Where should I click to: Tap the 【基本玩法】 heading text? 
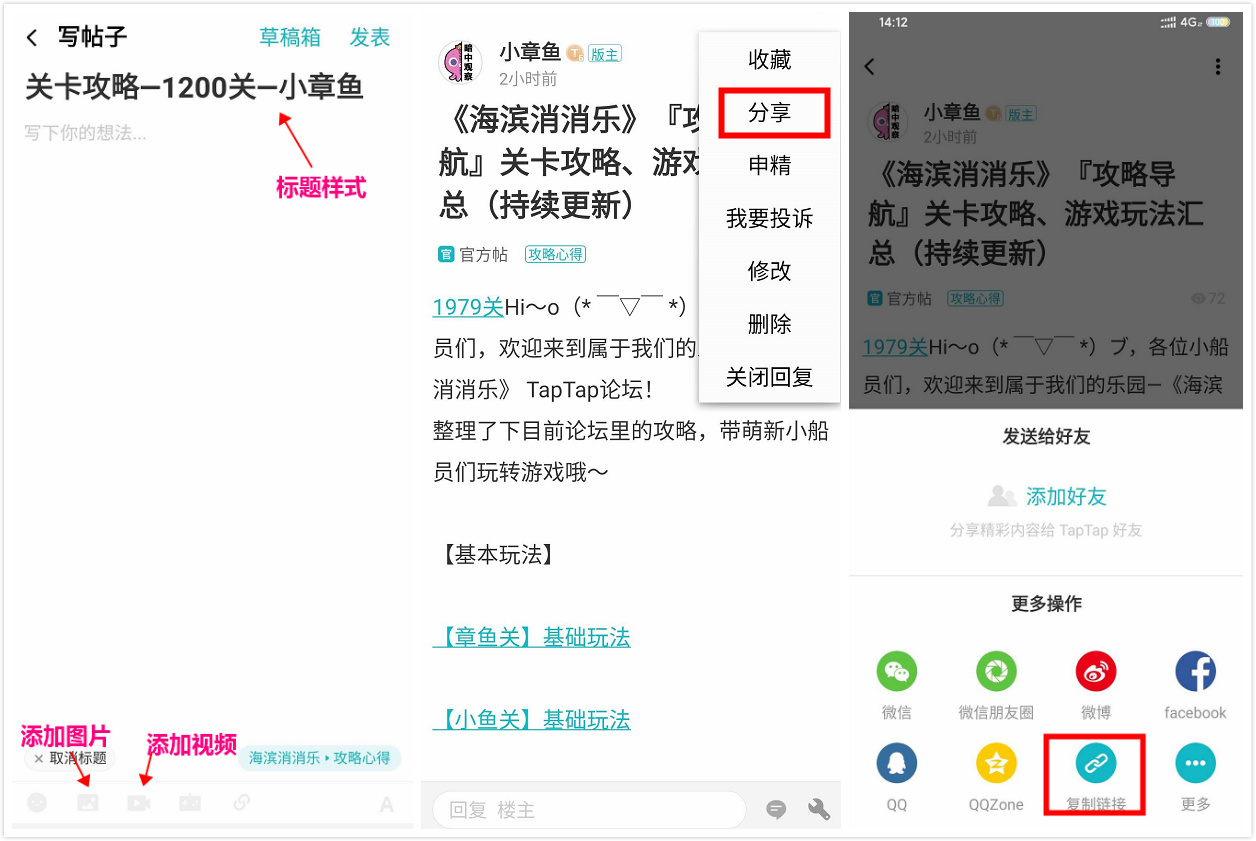tap(497, 555)
